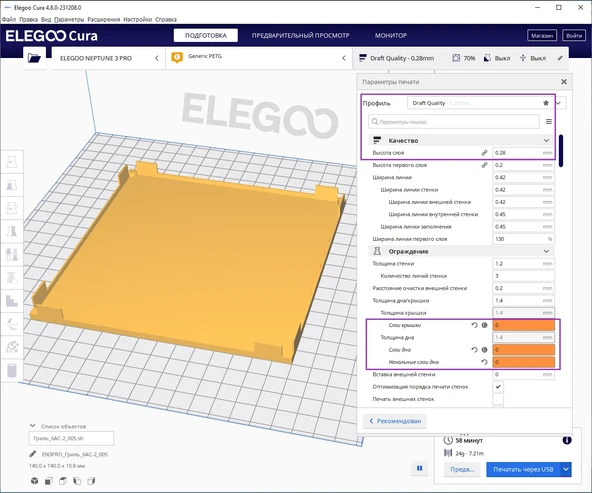Click the star icon beside Draft Quality profile
The height and width of the screenshot is (493, 592).
pyautogui.click(x=546, y=103)
